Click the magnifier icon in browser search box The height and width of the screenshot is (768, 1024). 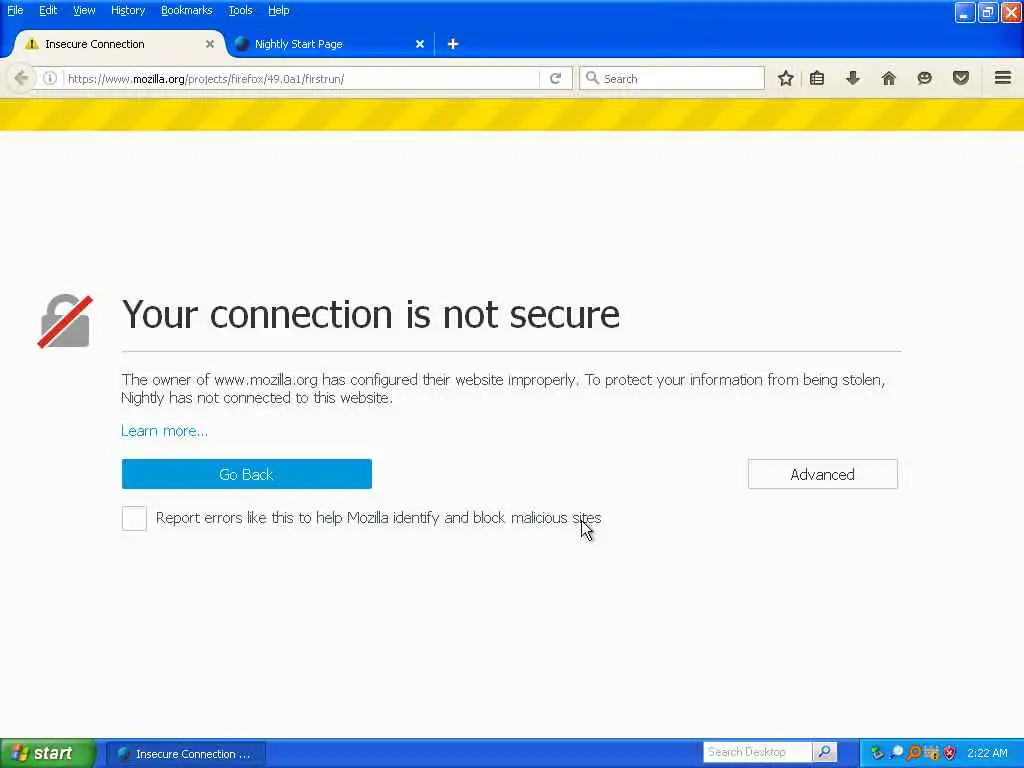(592, 78)
